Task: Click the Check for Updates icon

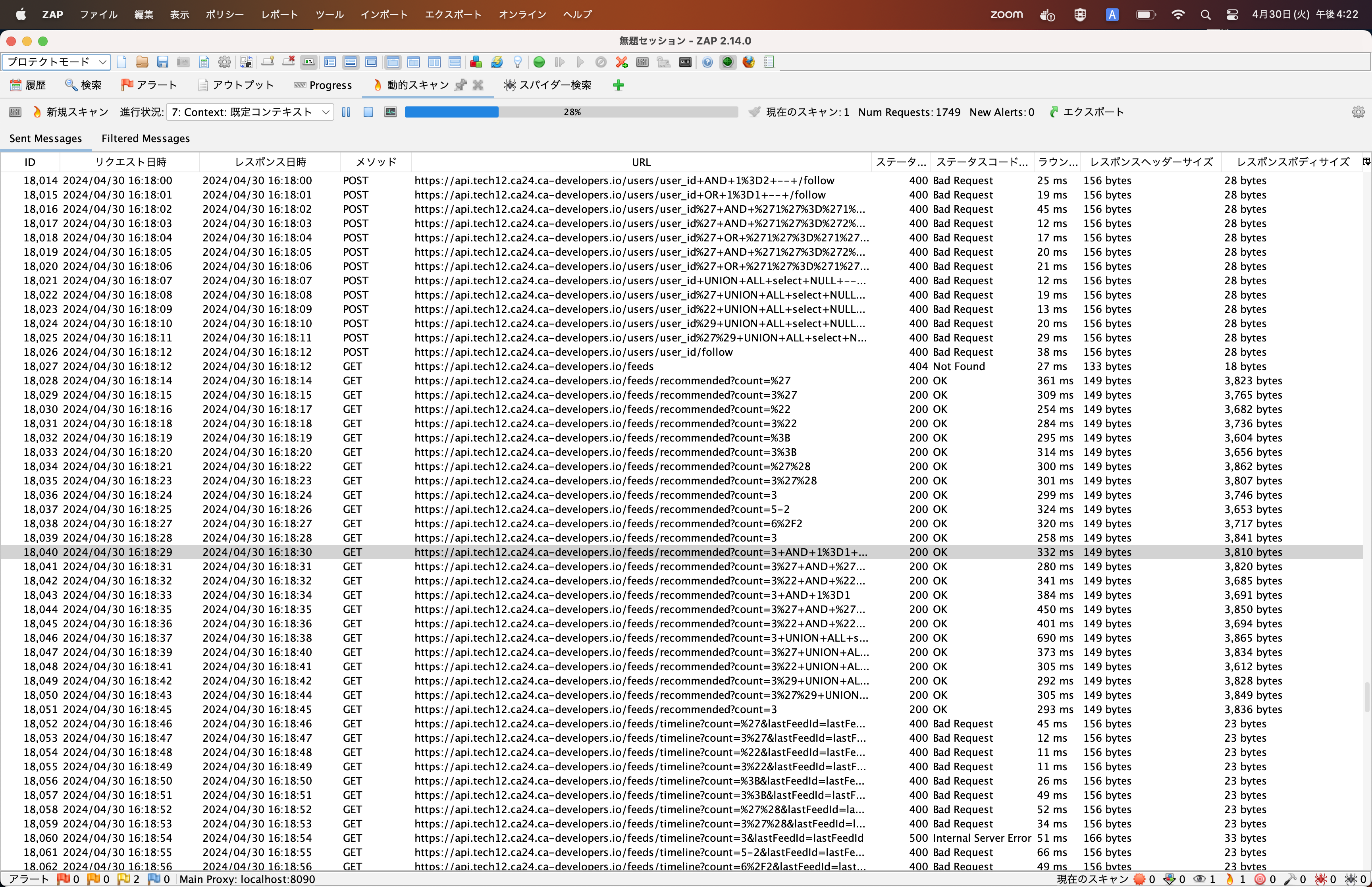Action: tap(496, 62)
